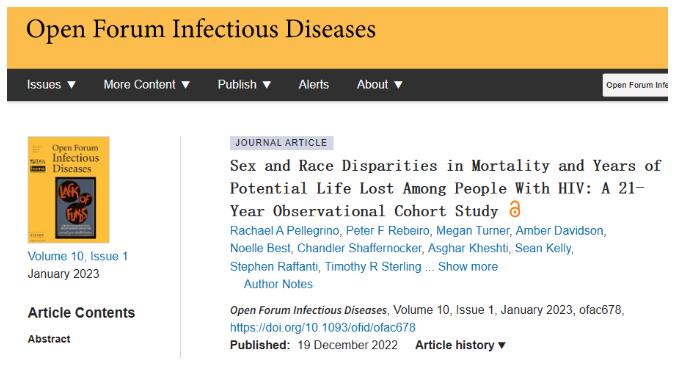Expand Article history details

[x=460, y=345]
